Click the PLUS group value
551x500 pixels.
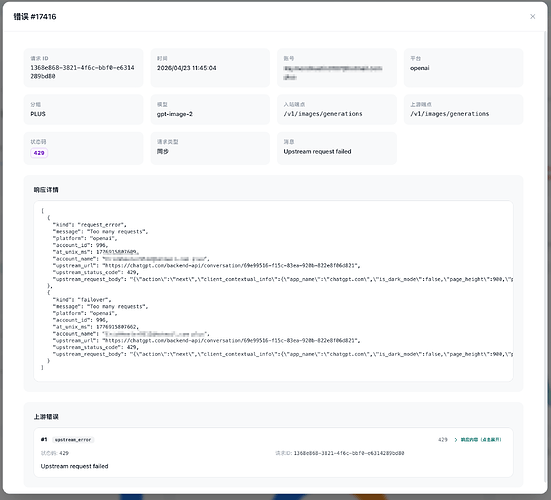(x=38, y=114)
